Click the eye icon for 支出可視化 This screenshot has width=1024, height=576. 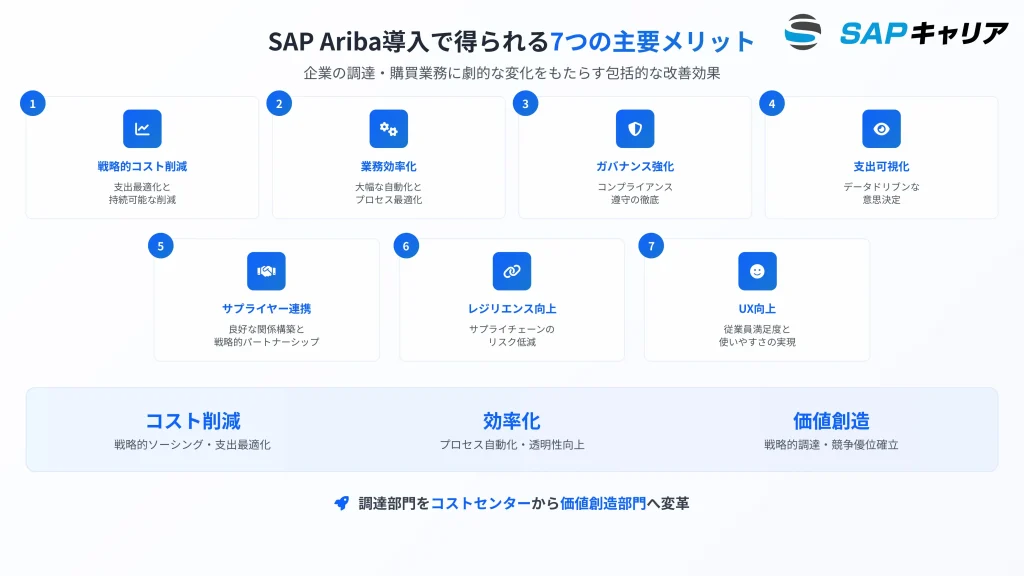pos(881,129)
